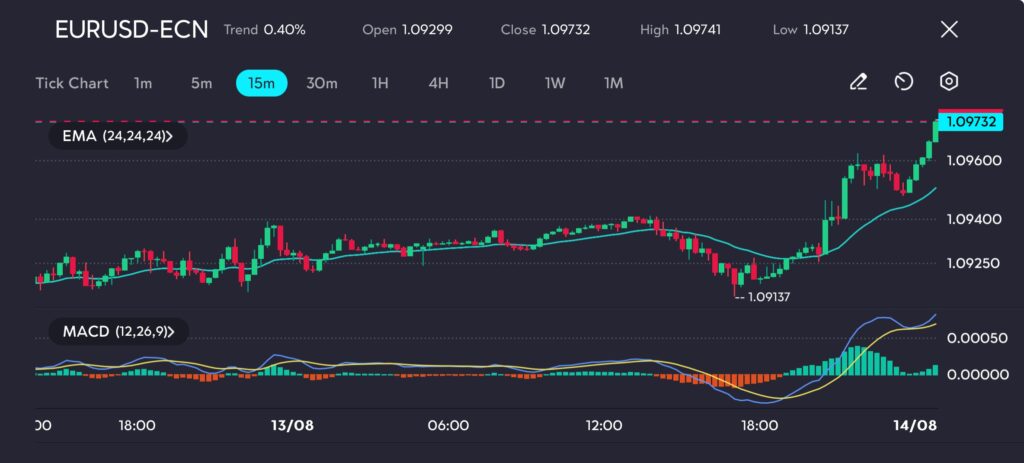This screenshot has width=1024, height=463.
Task: Change to the 1M monthly timeframe
Action: coord(613,83)
